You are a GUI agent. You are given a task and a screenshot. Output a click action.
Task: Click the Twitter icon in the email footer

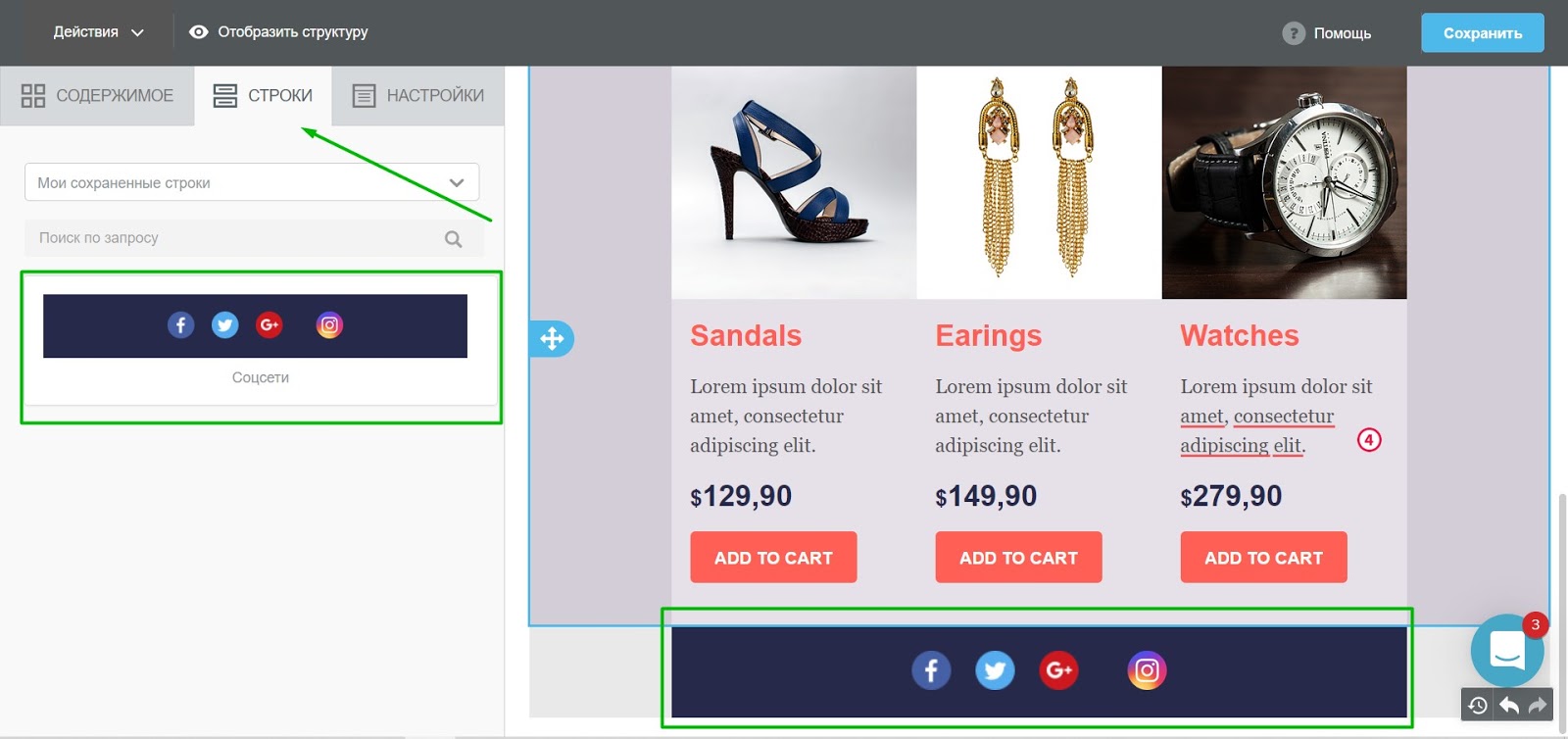[x=995, y=670]
